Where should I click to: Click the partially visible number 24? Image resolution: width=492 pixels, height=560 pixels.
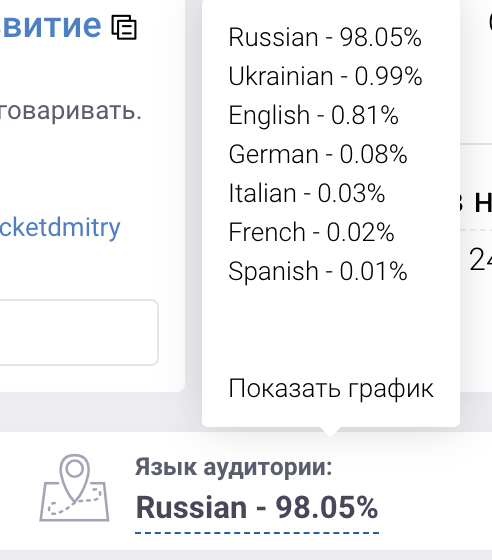[481, 260]
